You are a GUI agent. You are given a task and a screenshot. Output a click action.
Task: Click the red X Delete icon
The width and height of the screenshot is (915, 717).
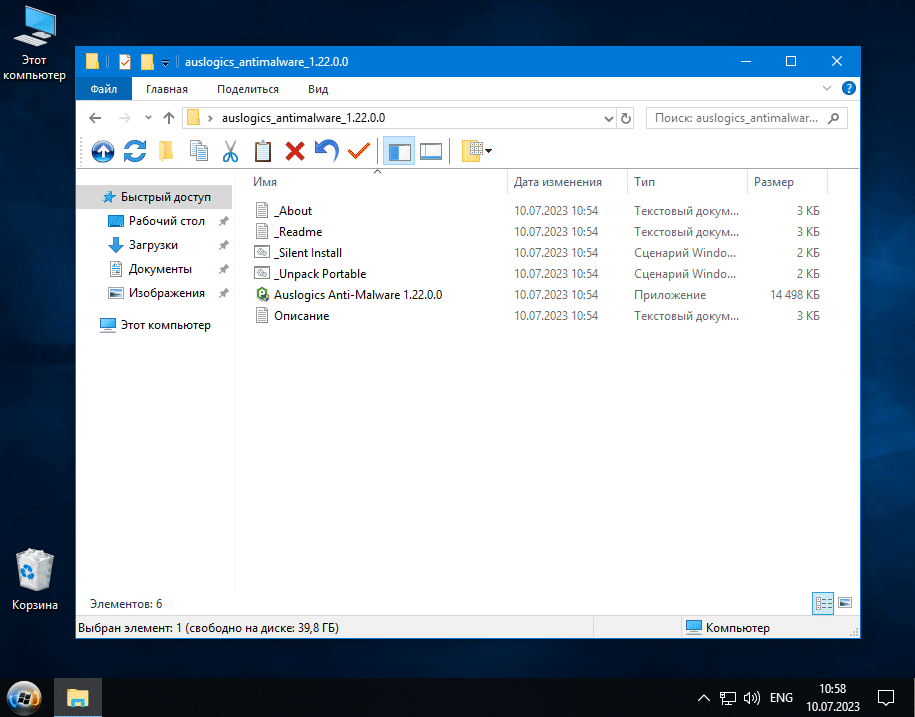point(295,152)
